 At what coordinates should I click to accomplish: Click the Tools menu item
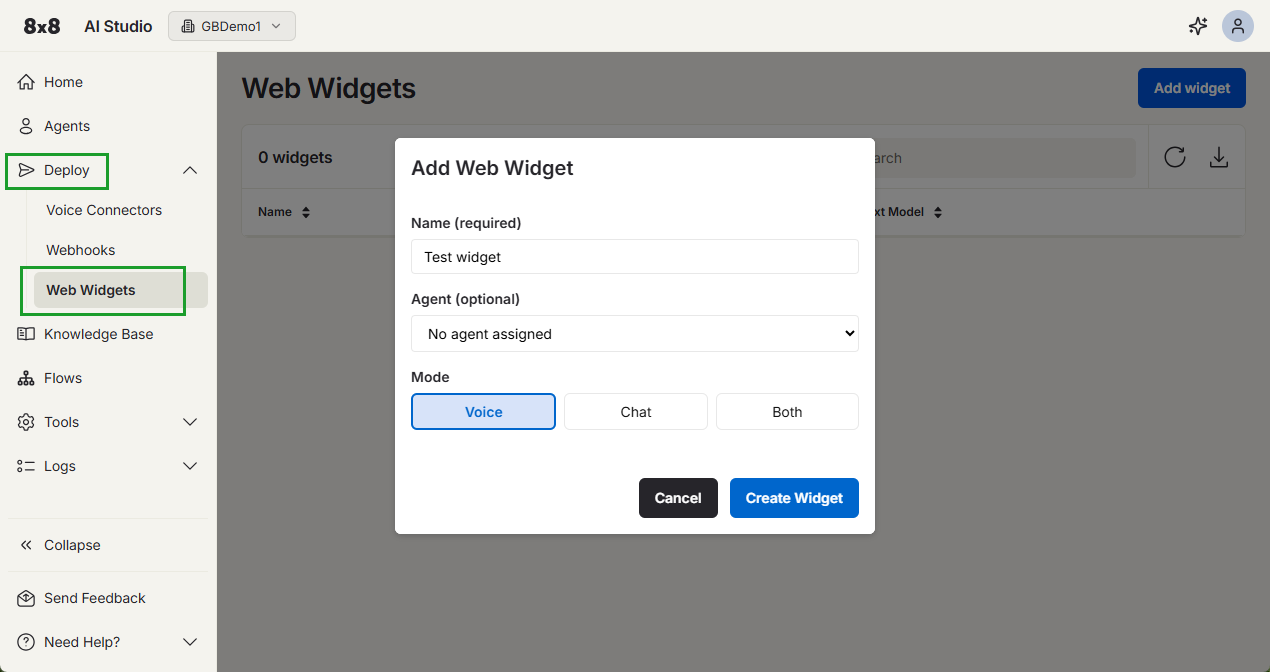click(61, 422)
